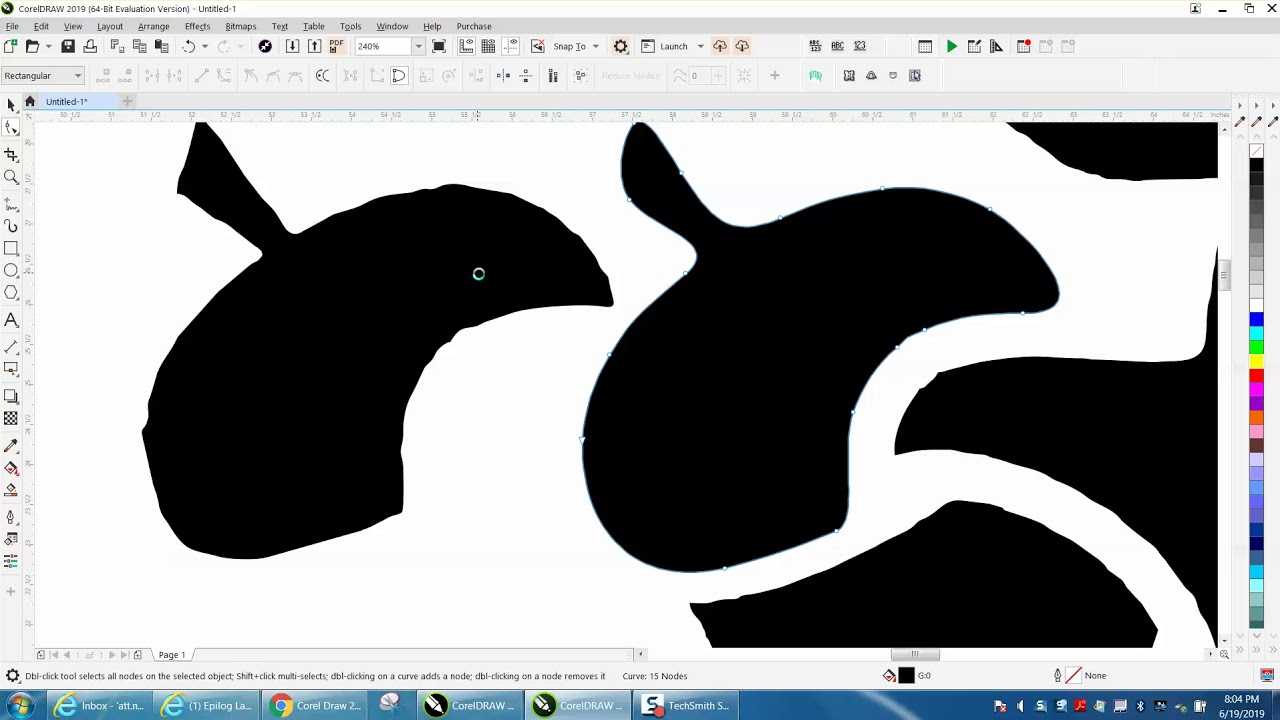Click the horizontal scrollbar thumb
This screenshot has height=720, width=1280.
click(915, 655)
